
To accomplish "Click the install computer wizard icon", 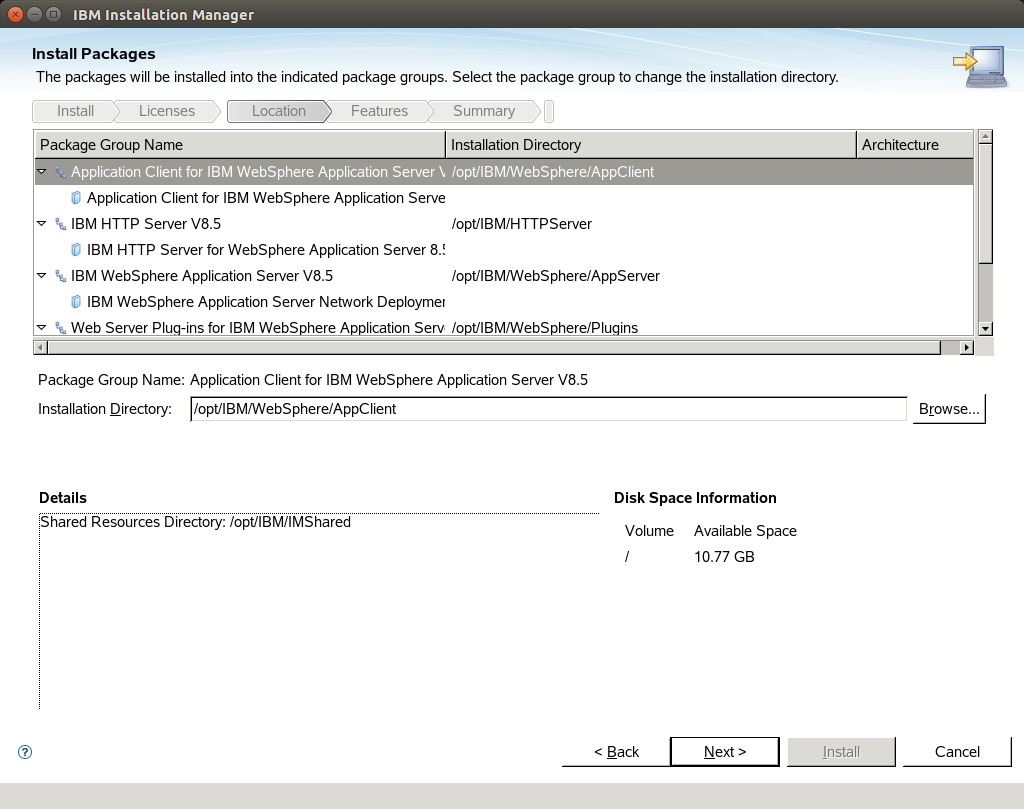I will [979, 67].
